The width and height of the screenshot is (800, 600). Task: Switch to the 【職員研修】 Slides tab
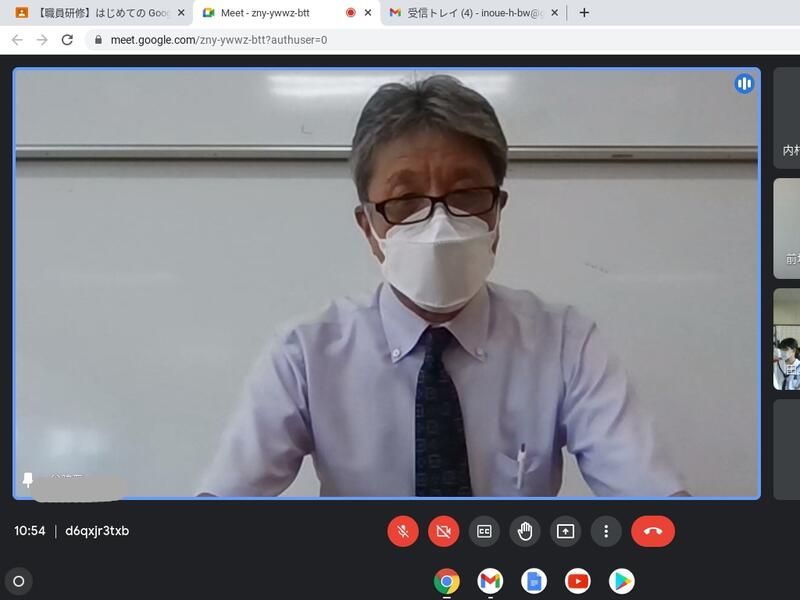(x=95, y=13)
